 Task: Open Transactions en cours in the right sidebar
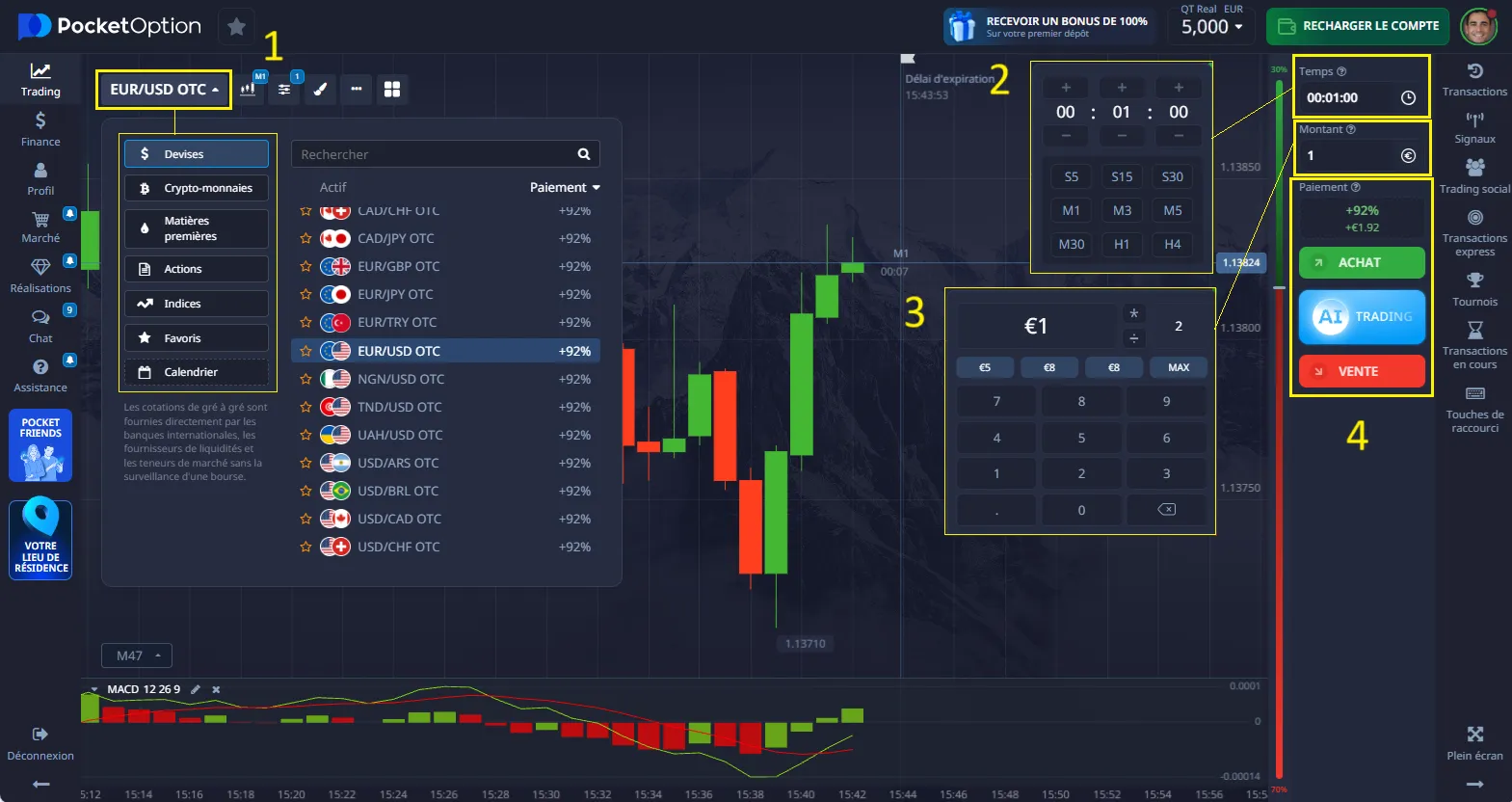[x=1474, y=345]
